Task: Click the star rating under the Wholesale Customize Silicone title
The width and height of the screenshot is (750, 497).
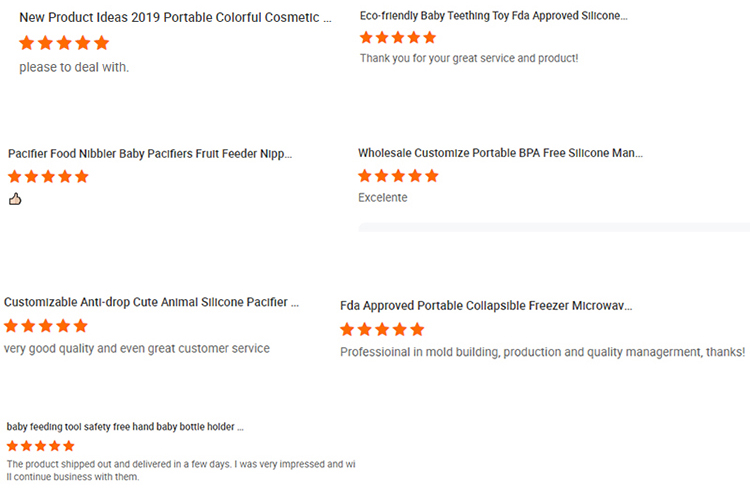Action: tap(398, 176)
